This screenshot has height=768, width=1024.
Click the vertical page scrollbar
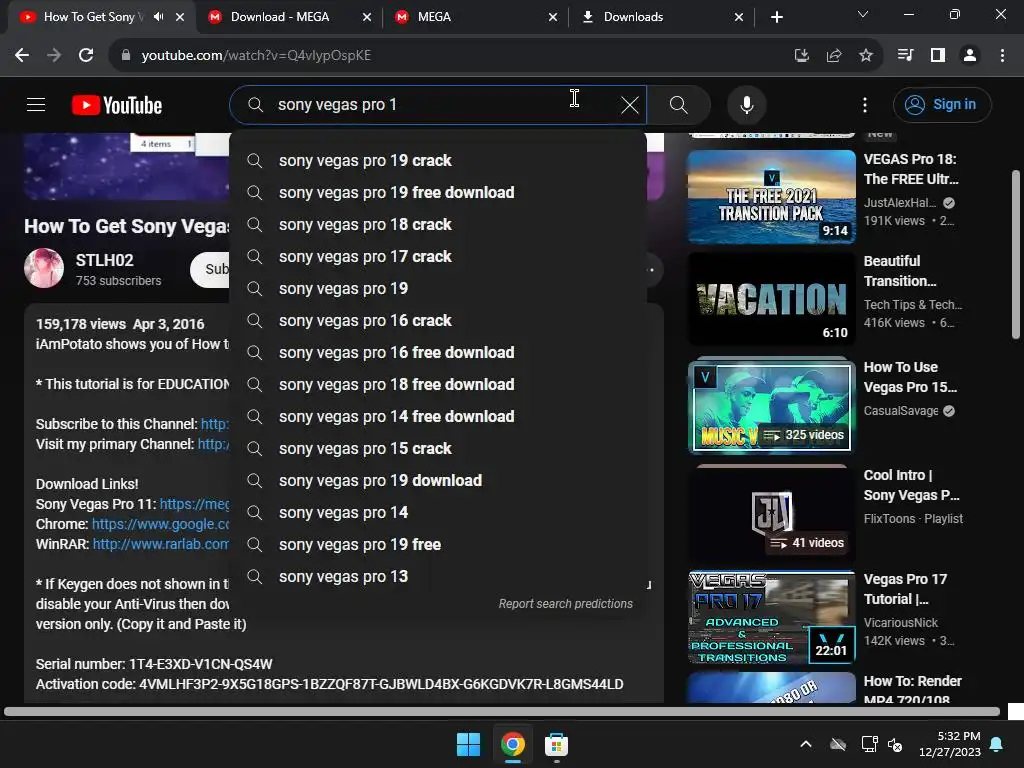point(1016,255)
